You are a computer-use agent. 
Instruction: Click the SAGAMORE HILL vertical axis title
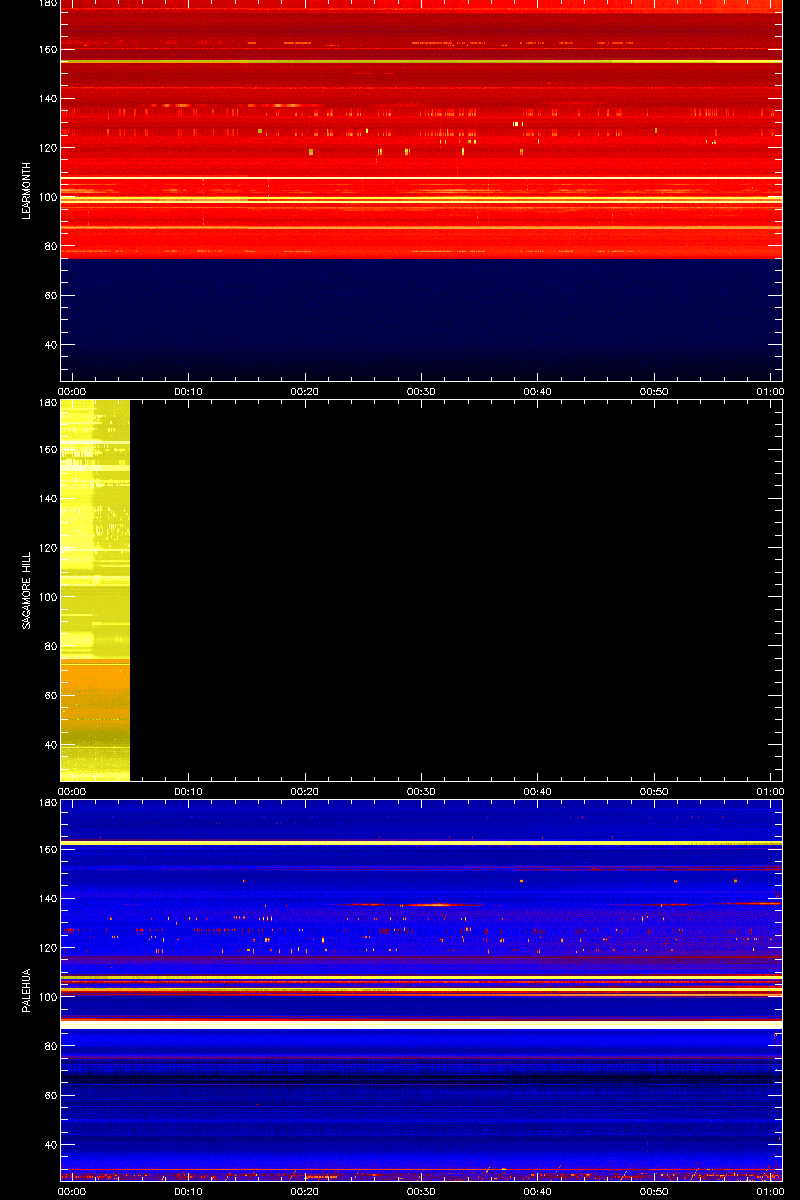coord(27,589)
